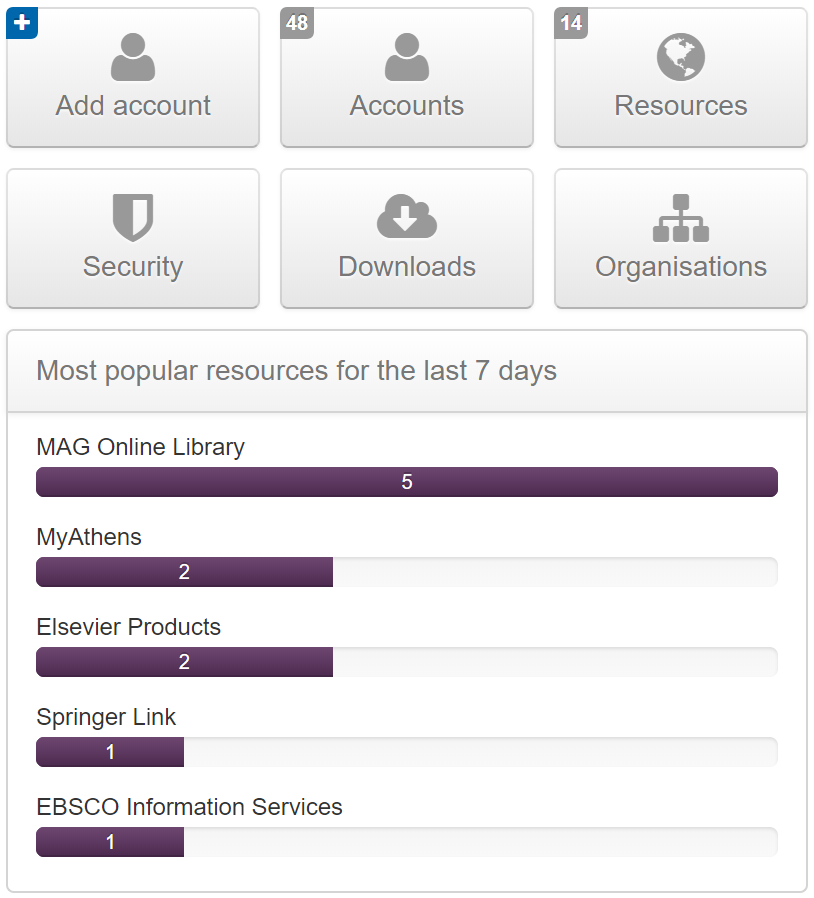Click the Security shield icon
The width and height of the screenshot is (814, 898).
[133, 217]
